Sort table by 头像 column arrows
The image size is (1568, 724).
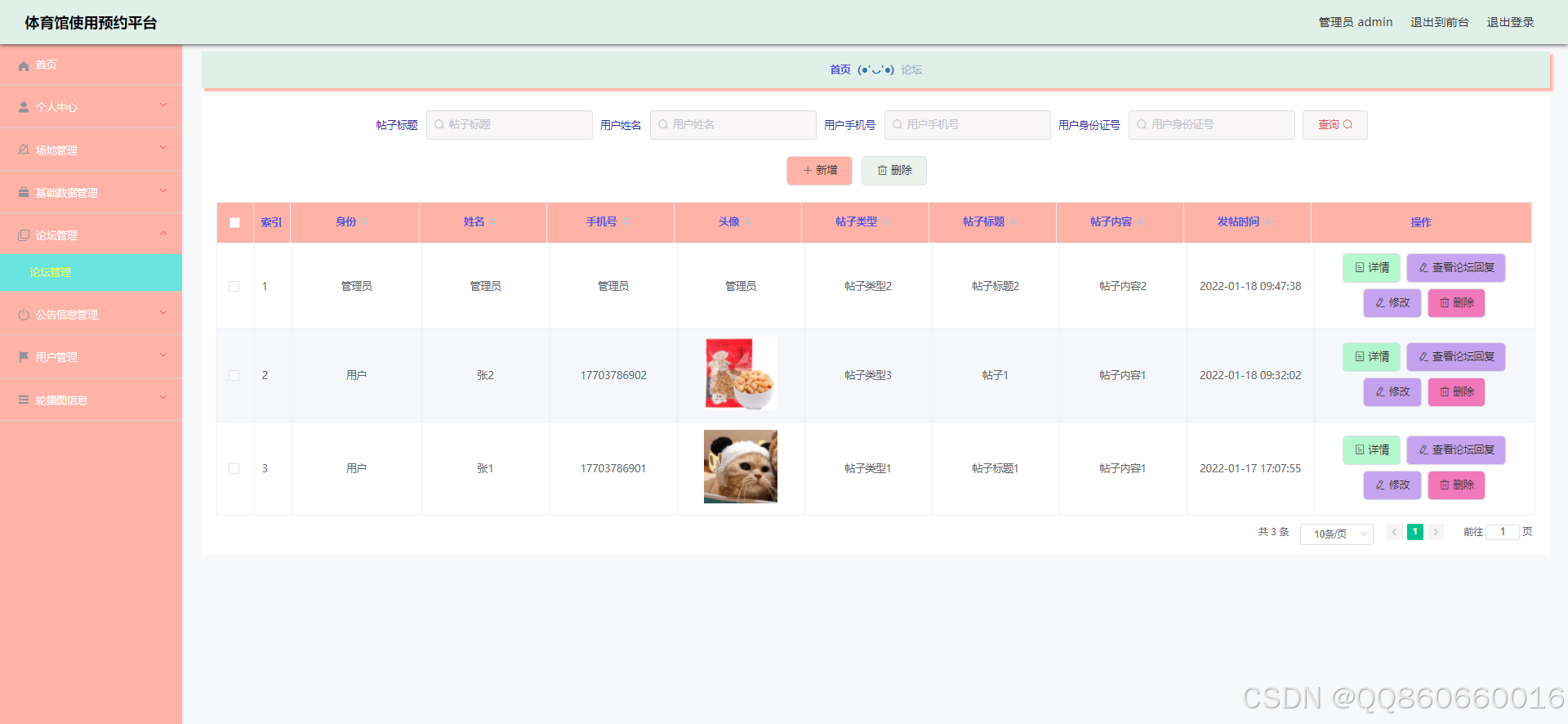click(x=748, y=222)
